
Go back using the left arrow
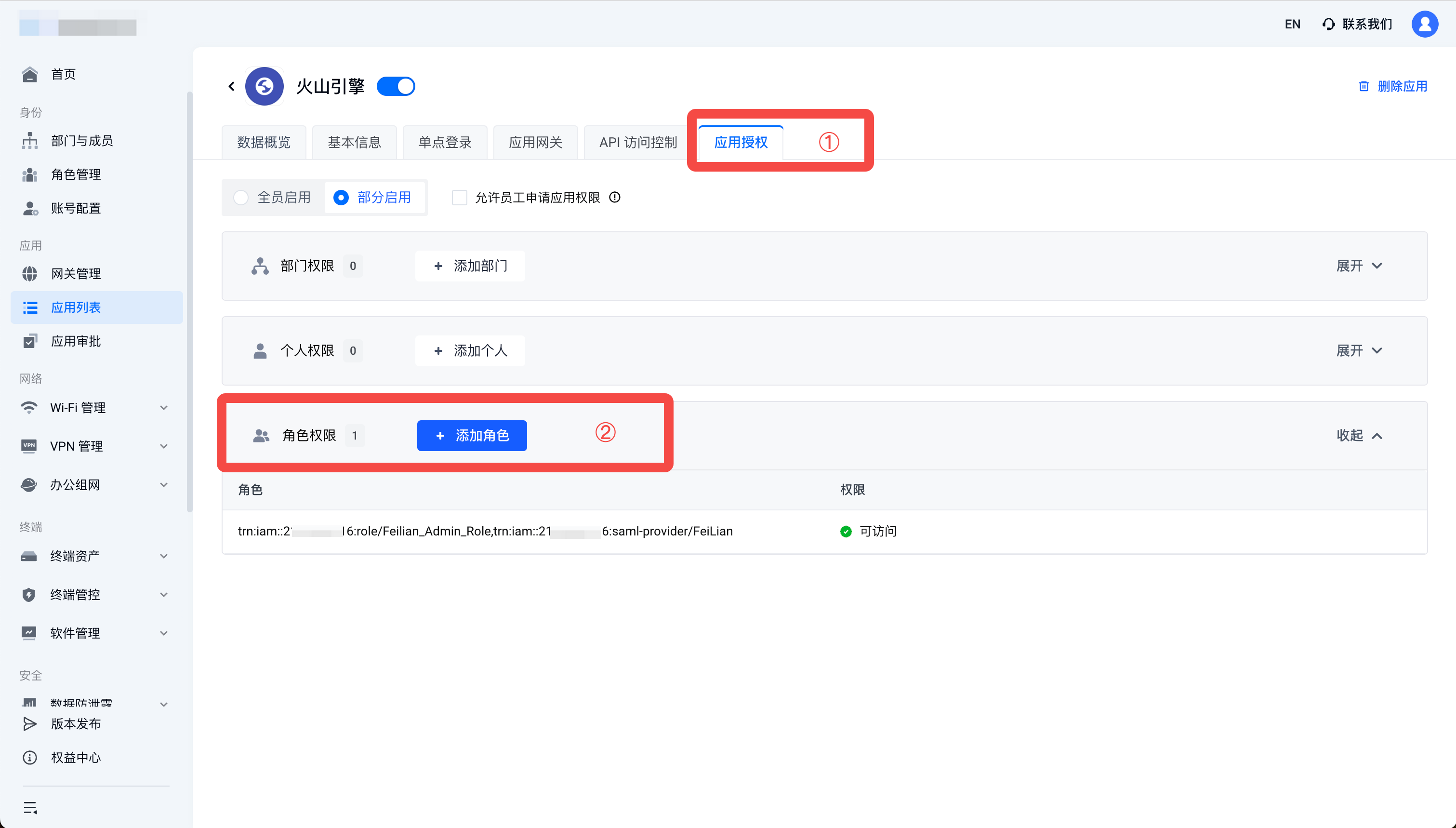tap(231, 86)
